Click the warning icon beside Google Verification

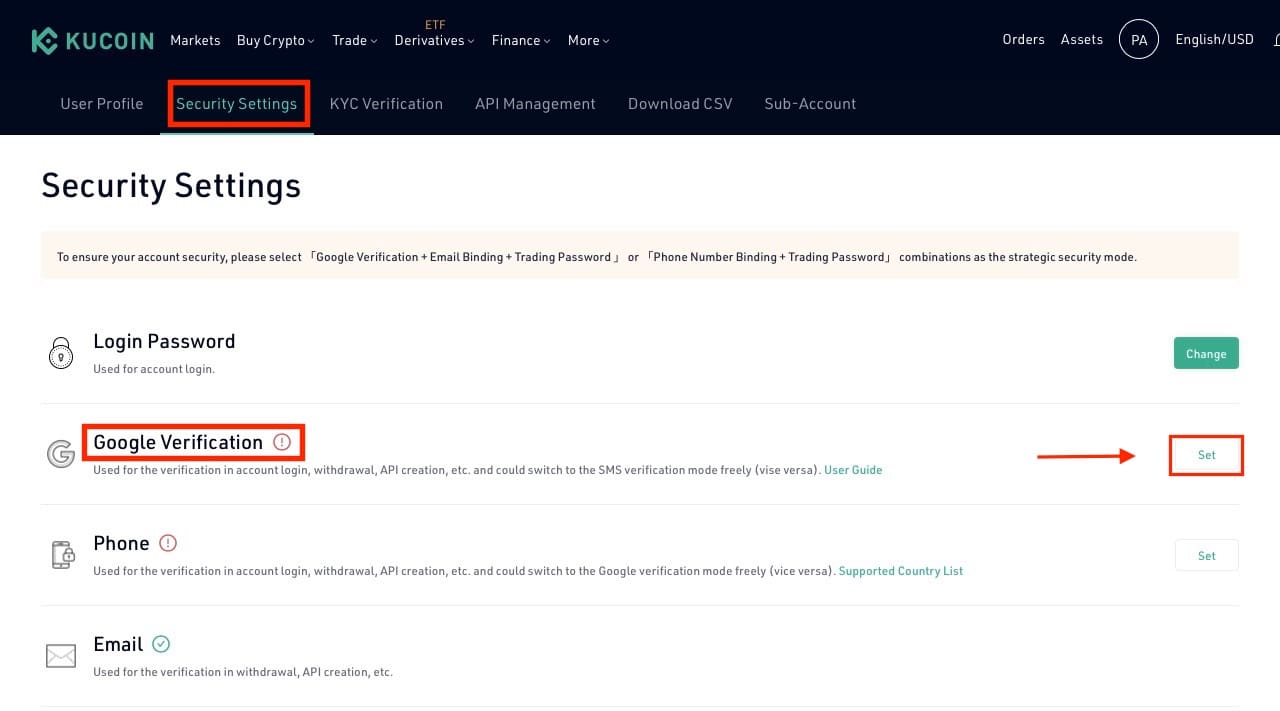tap(281, 441)
